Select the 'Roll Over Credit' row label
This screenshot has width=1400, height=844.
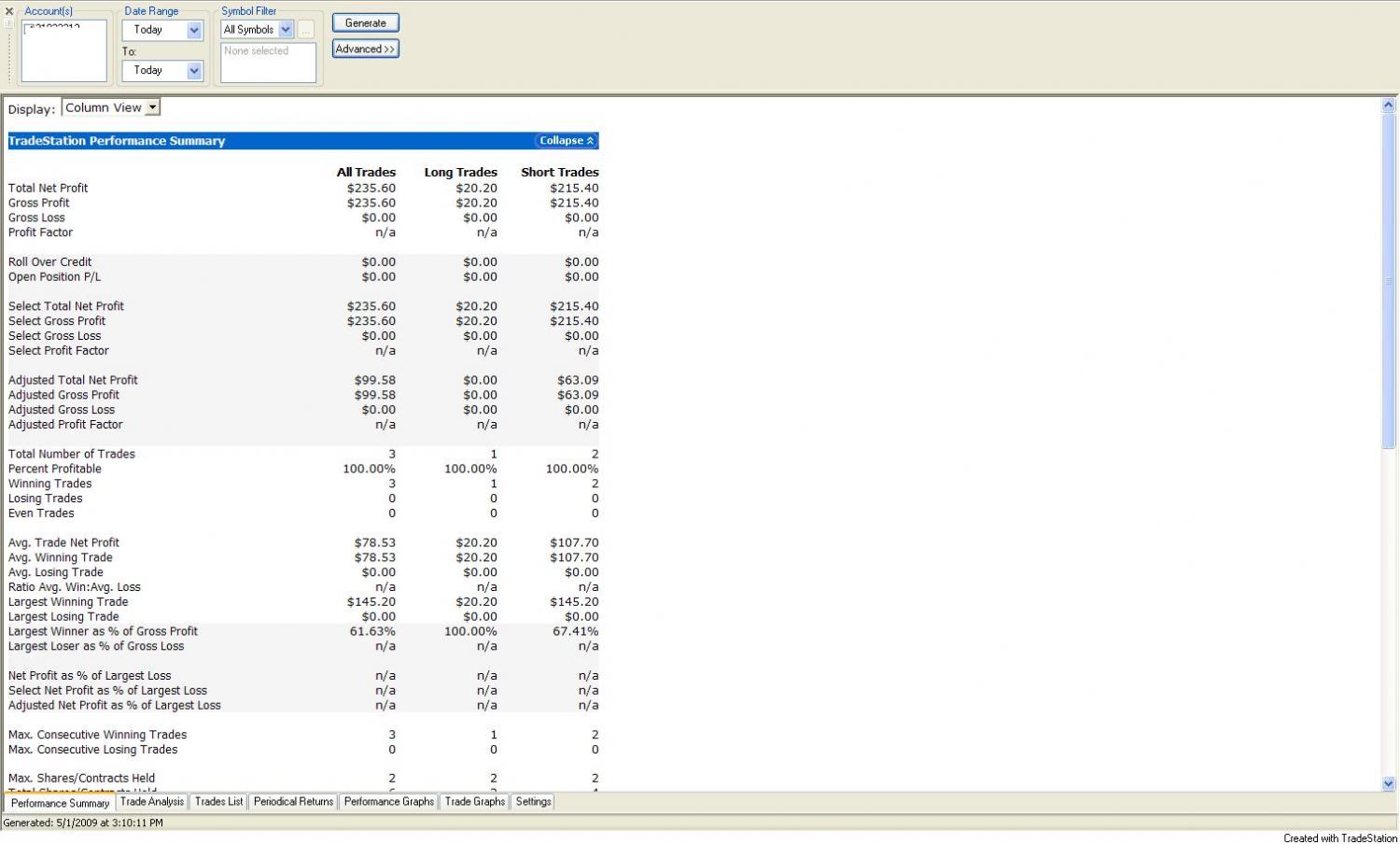49,262
